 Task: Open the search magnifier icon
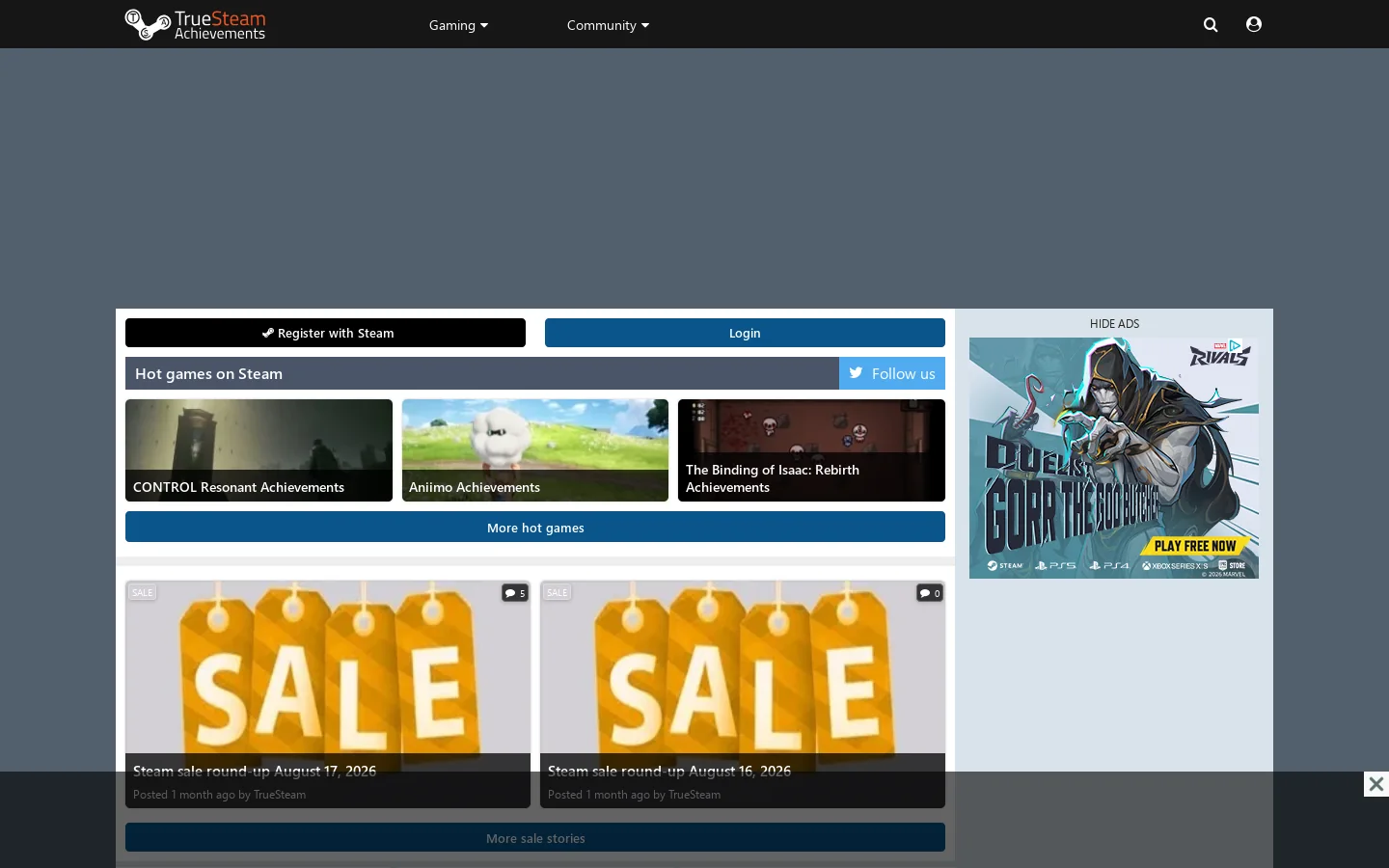click(x=1211, y=25)
